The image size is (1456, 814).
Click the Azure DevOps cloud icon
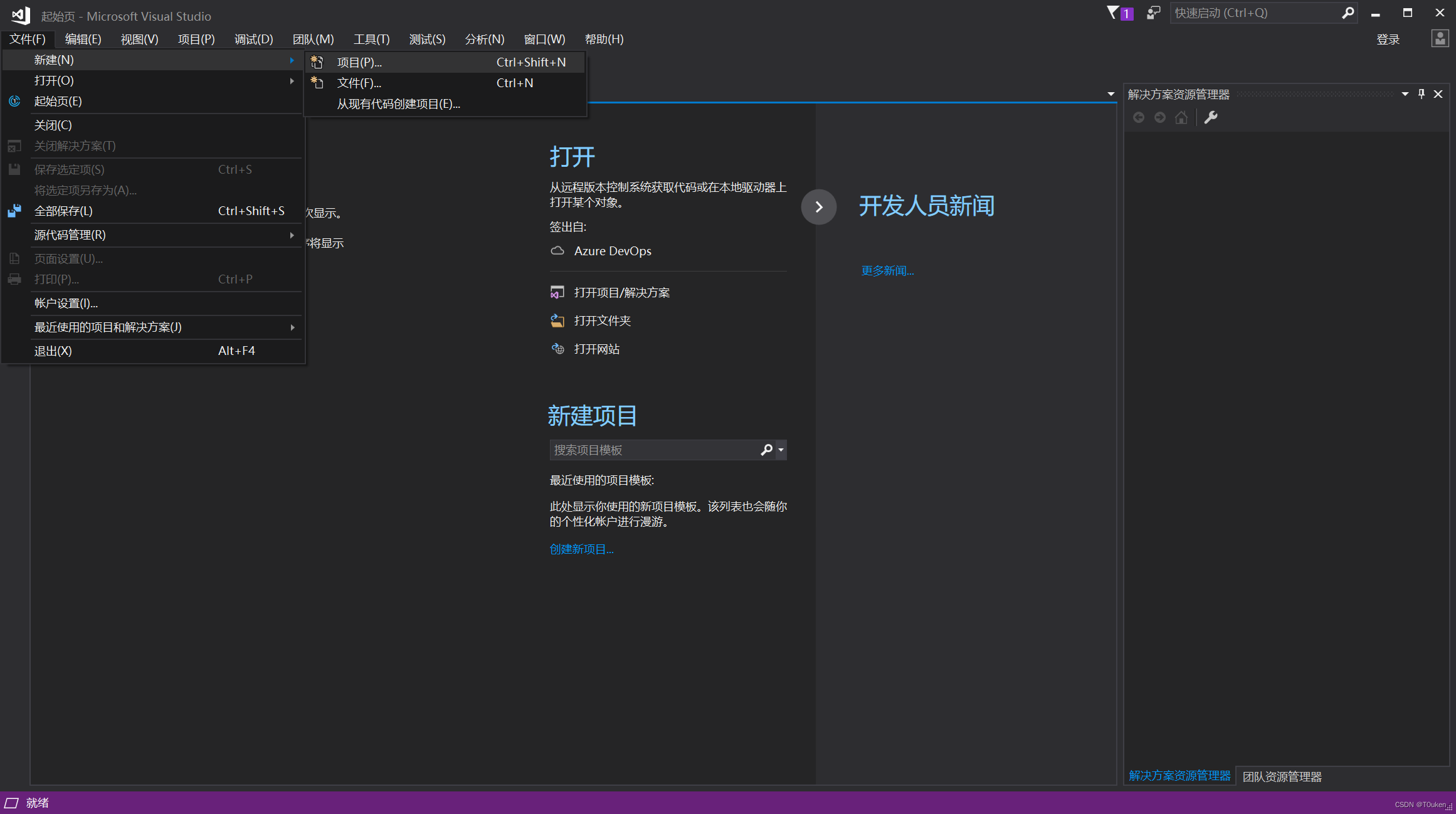(x=557, y=251)
